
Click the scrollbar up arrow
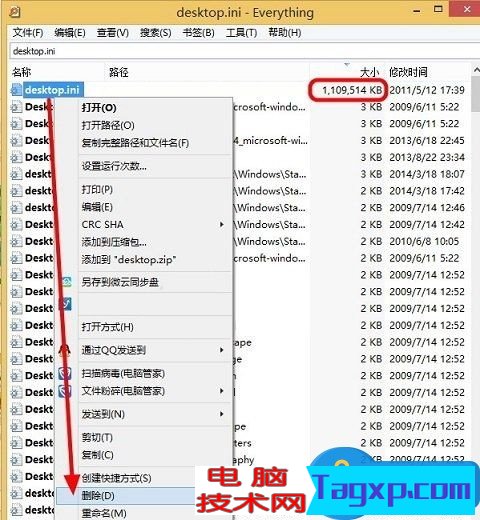click(476, 70)
